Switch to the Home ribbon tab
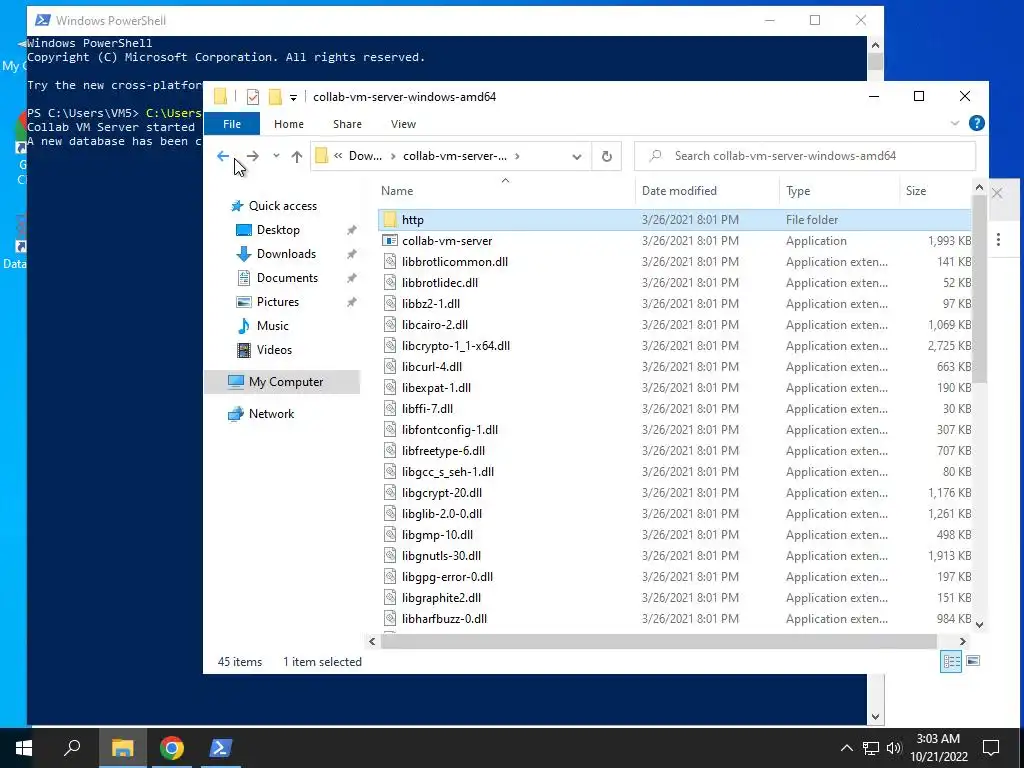The height and width of the screenshot is (768, 1024). [x=289, y=124]
